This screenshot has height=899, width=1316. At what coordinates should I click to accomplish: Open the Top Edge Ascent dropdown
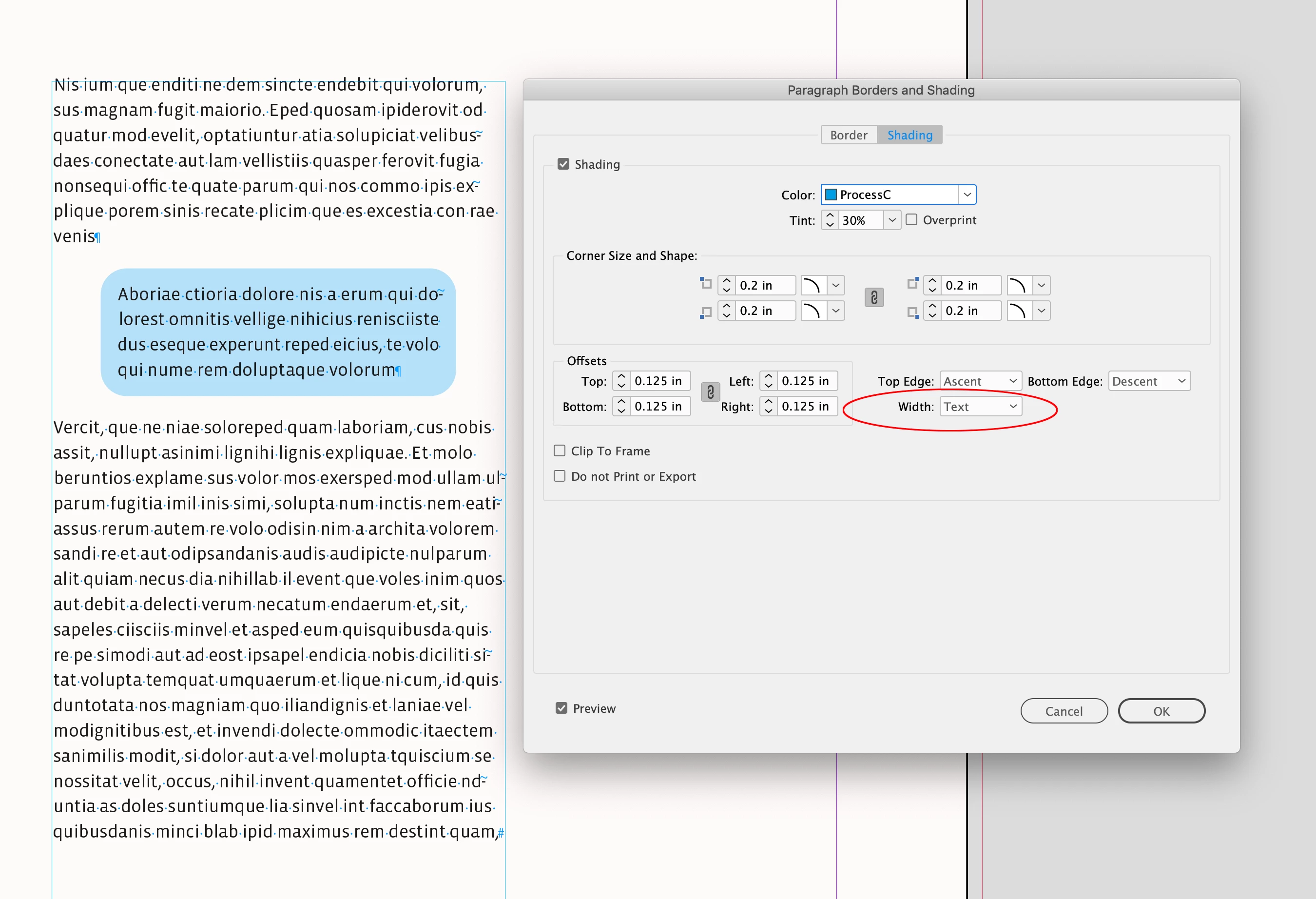980,381
